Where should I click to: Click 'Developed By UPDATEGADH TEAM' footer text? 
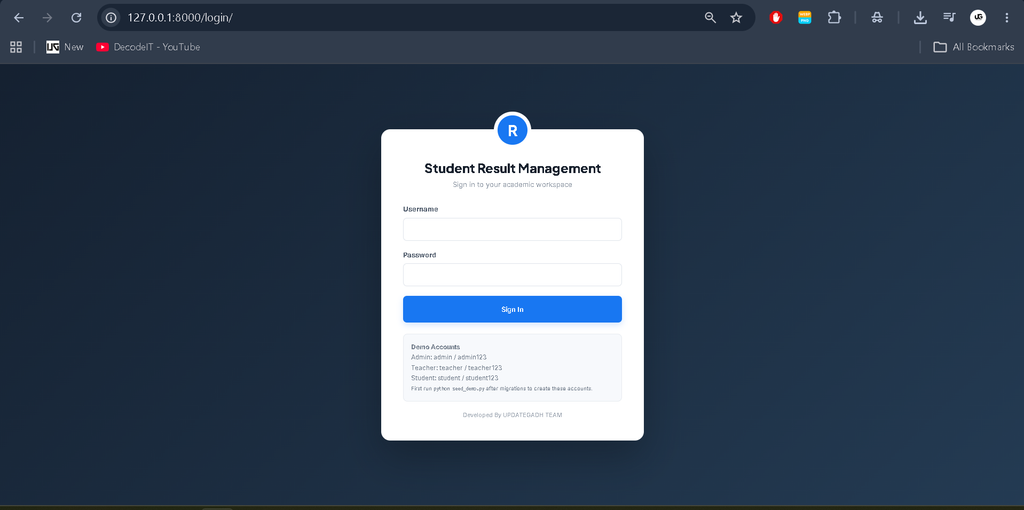point(513,415)
